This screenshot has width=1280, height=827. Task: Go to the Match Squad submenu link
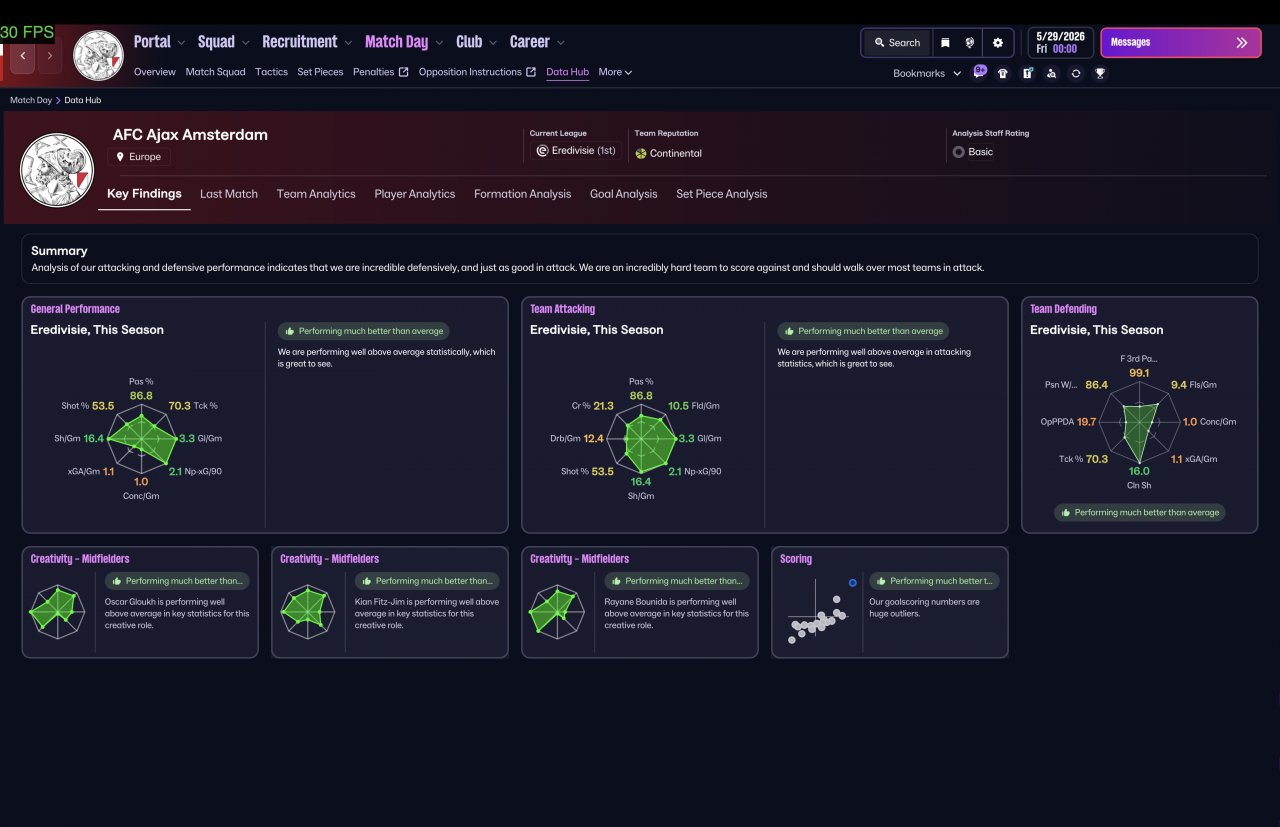215,72
